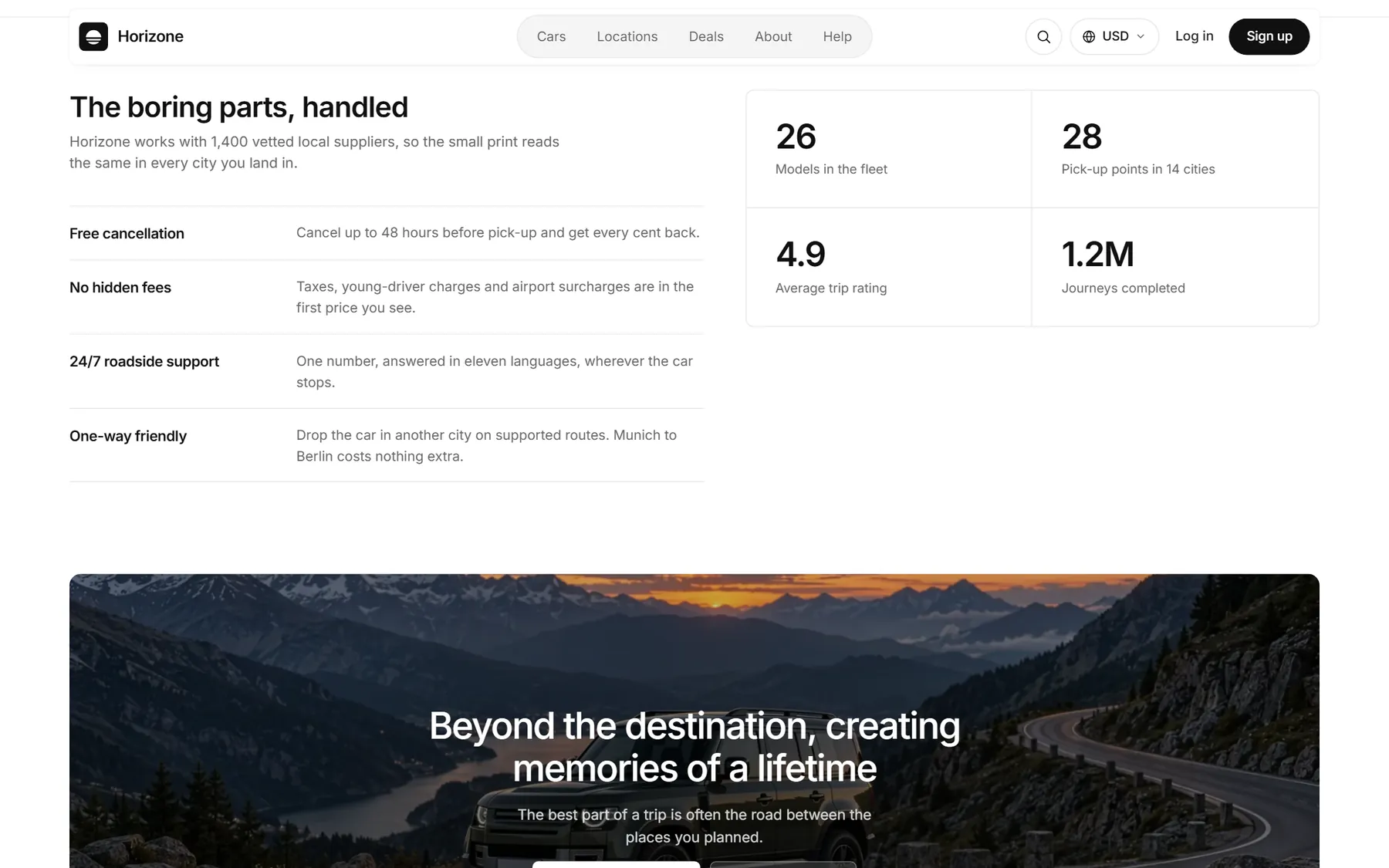This screenshot has width=1389, height=868.
Task: Click the 'Free cancellation' row title
Action: (127, 234)
